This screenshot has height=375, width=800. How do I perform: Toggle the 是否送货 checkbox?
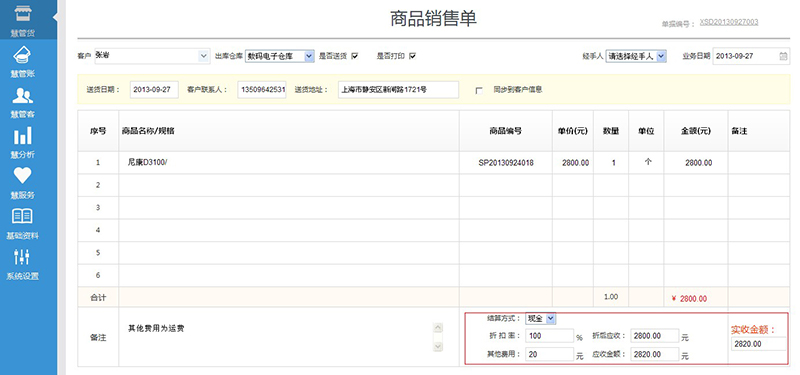click(355, 56)
